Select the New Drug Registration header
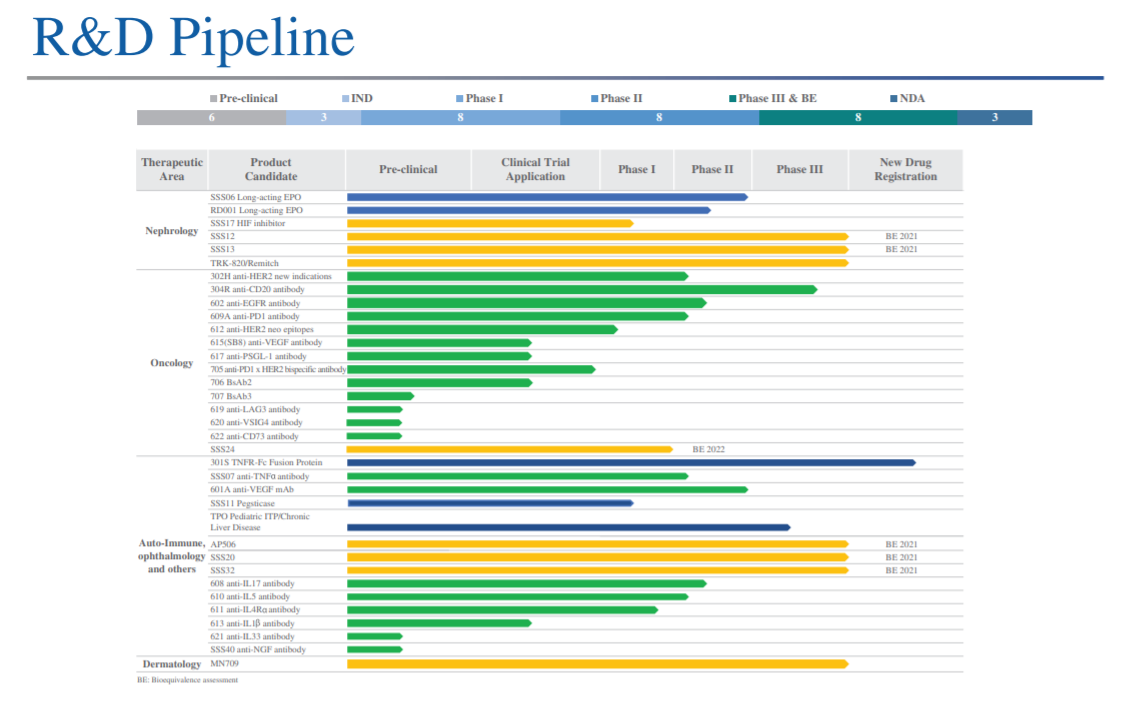 pyautogui.click(x=905, y=169)
